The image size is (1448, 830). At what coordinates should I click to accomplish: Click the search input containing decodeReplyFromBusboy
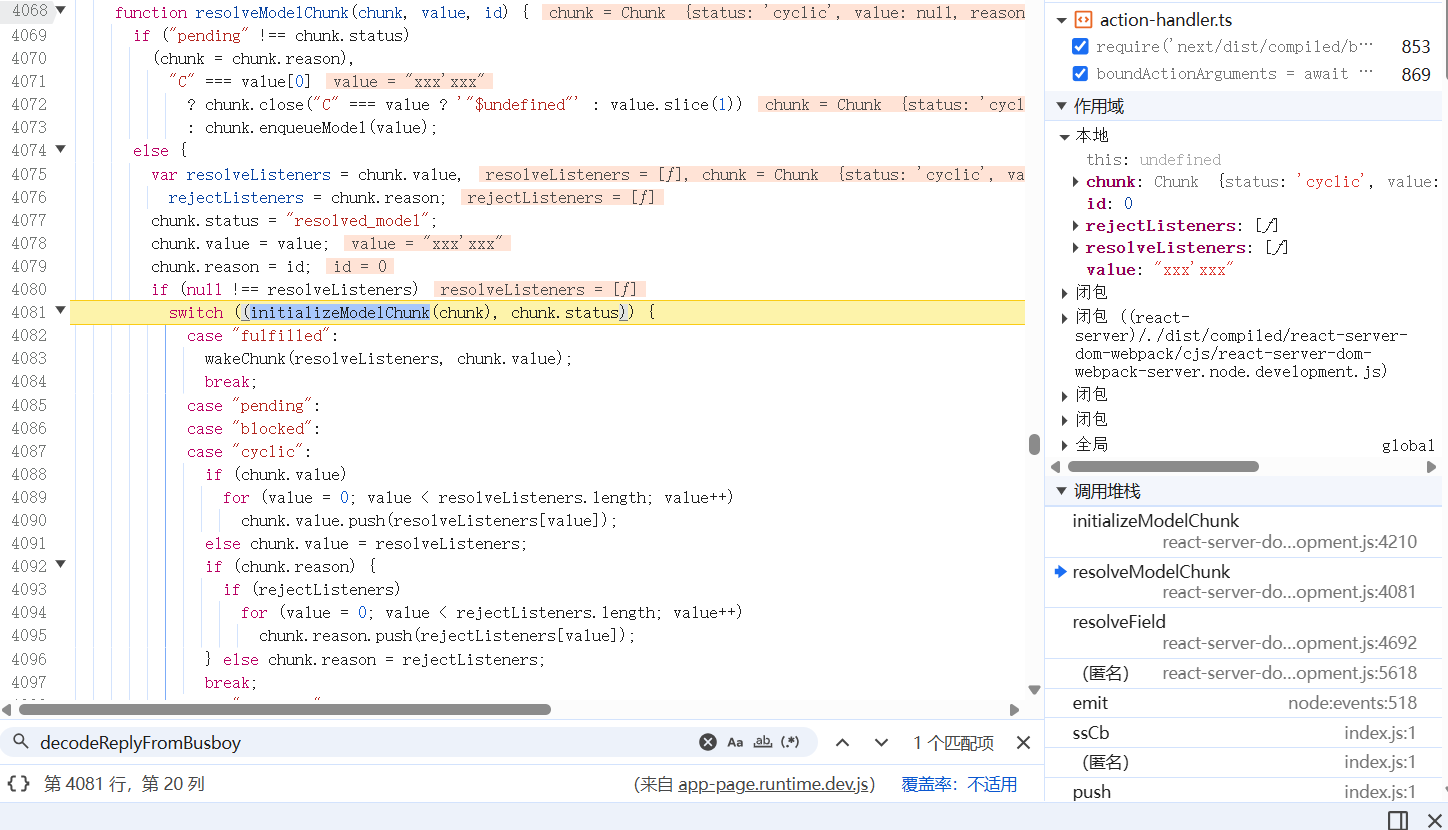point(360,742)
